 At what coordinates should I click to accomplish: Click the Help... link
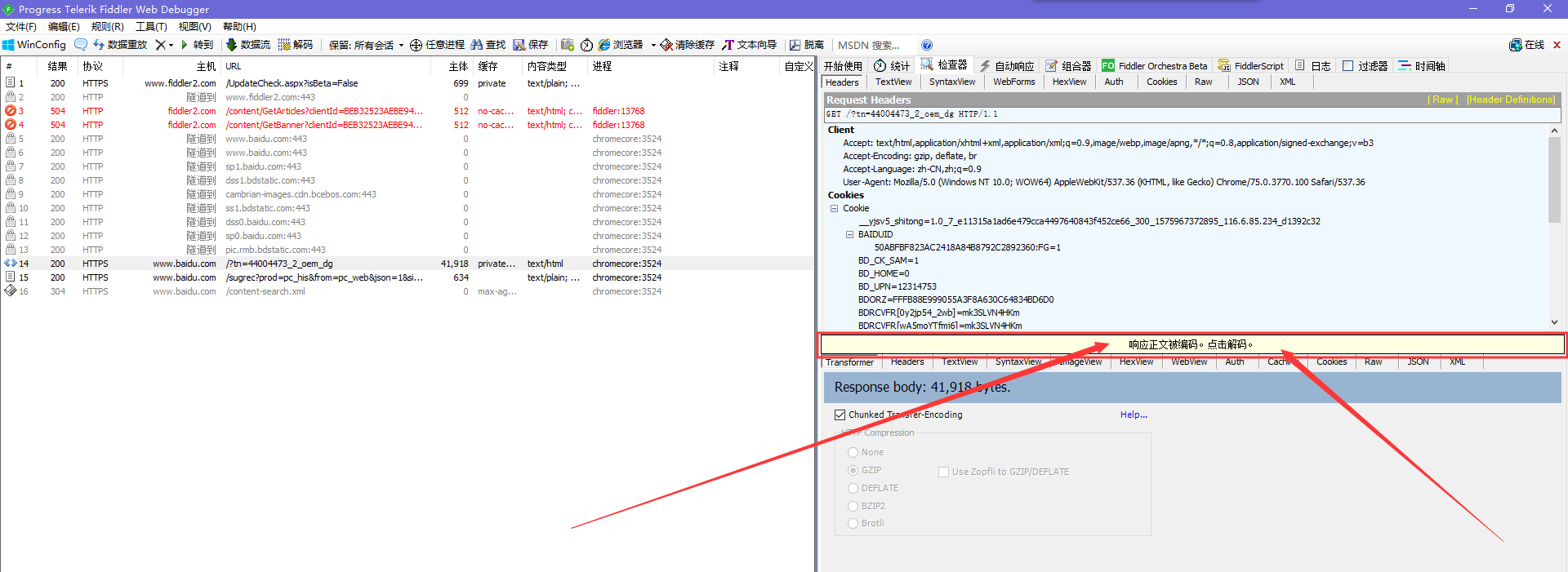(1134, 415)
